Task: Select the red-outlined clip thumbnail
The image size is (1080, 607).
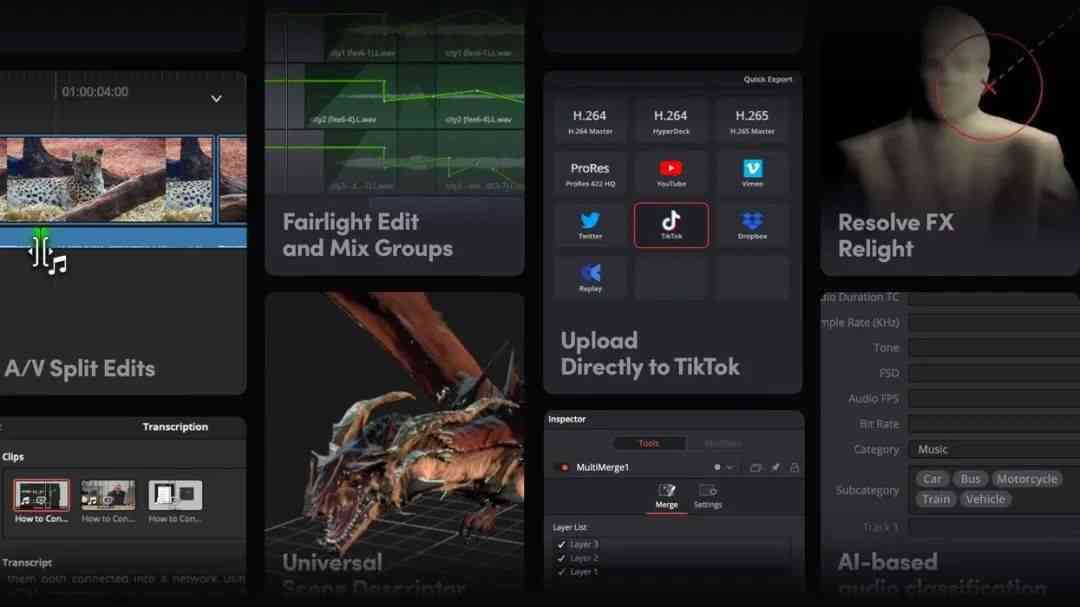Action: tap(41, 495)
